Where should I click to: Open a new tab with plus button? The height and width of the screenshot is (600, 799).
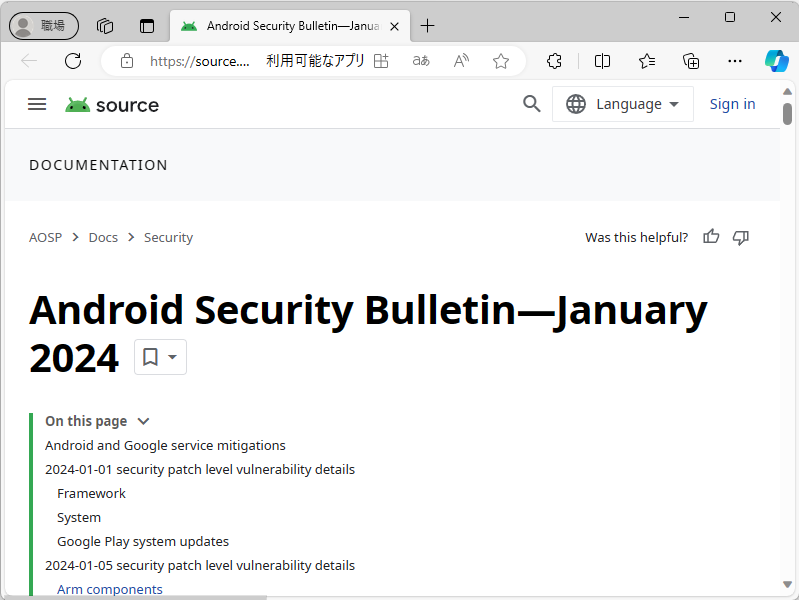pyautogui.click(x=427, y=25)
